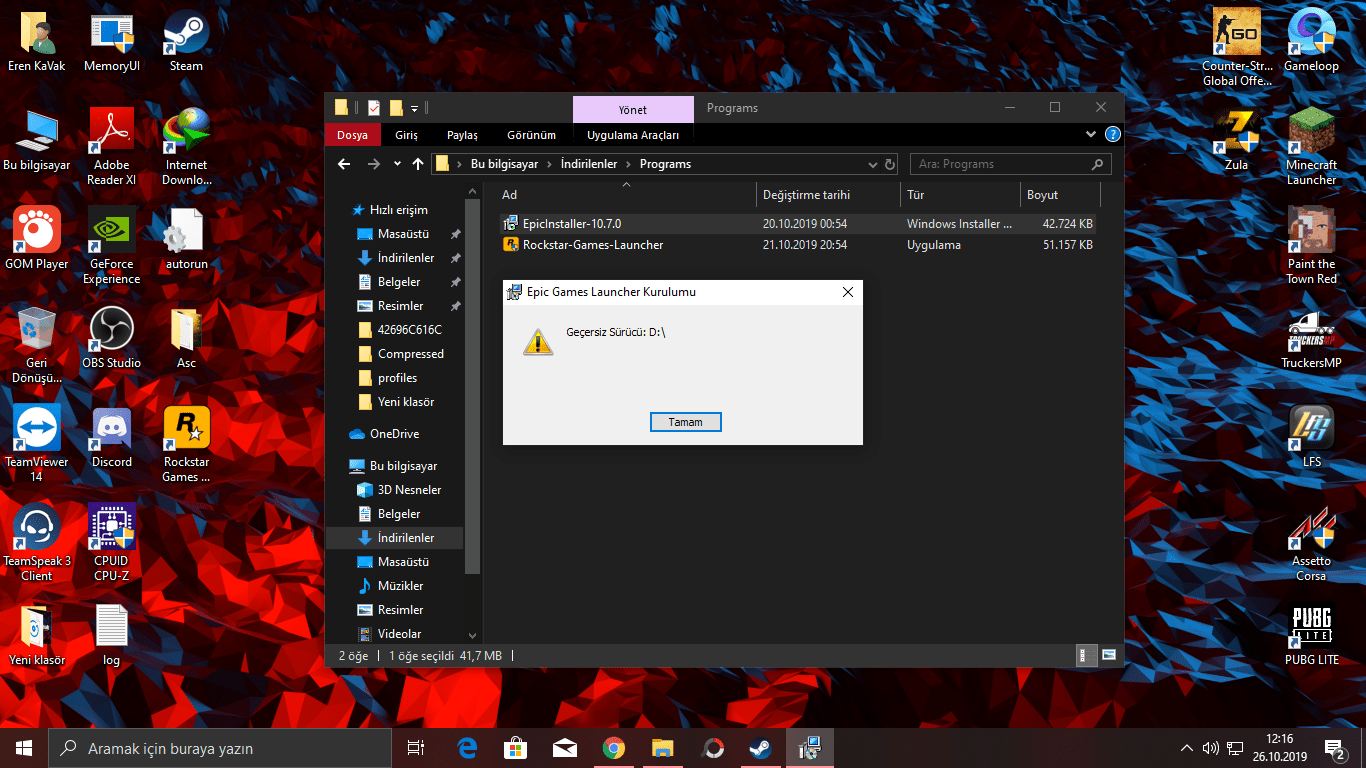Open the Steam desktop shortcut

pos(186,42)
